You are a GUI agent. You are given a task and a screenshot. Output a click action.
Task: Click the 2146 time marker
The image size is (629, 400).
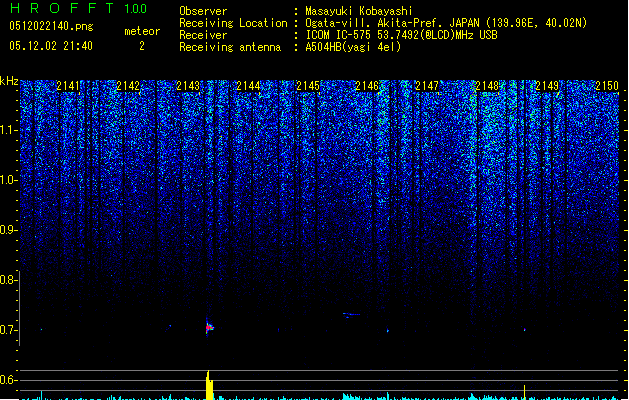coord(367,86)
